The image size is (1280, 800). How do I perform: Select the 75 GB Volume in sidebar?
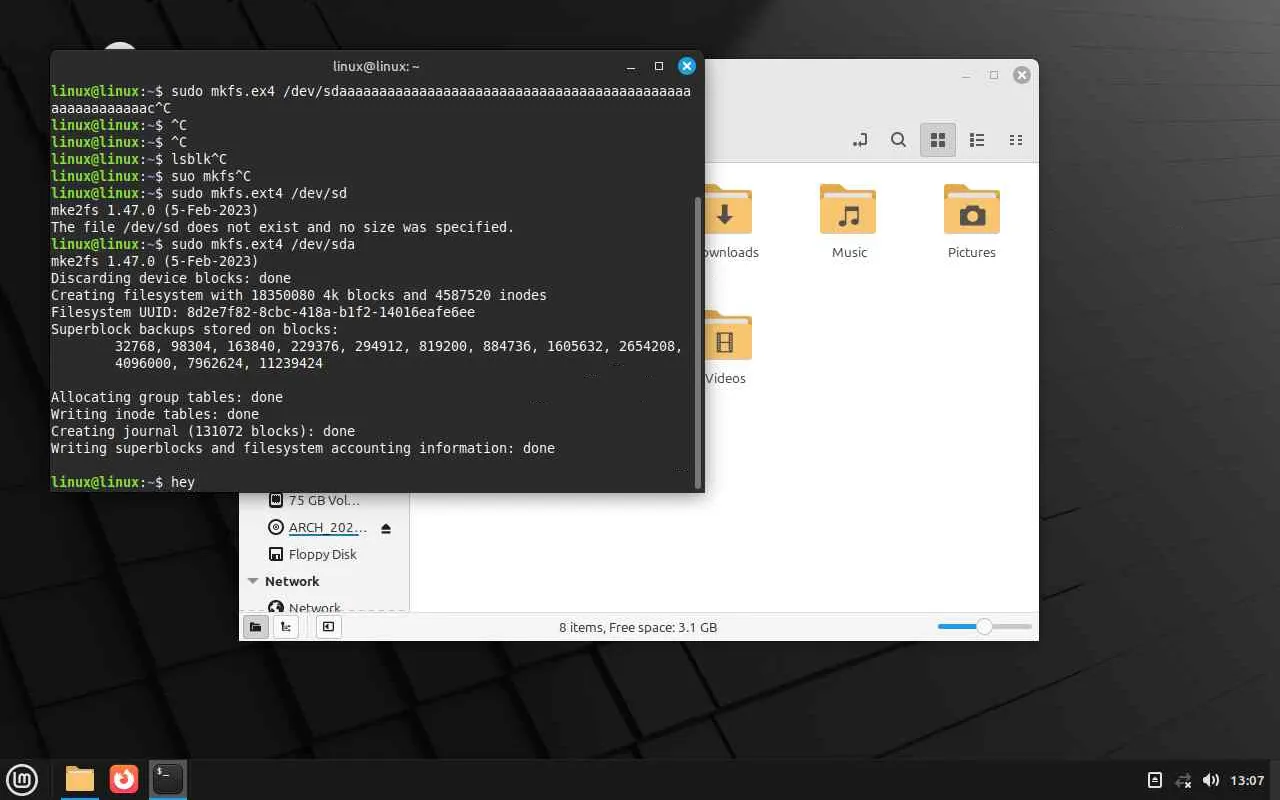[324, 500]
